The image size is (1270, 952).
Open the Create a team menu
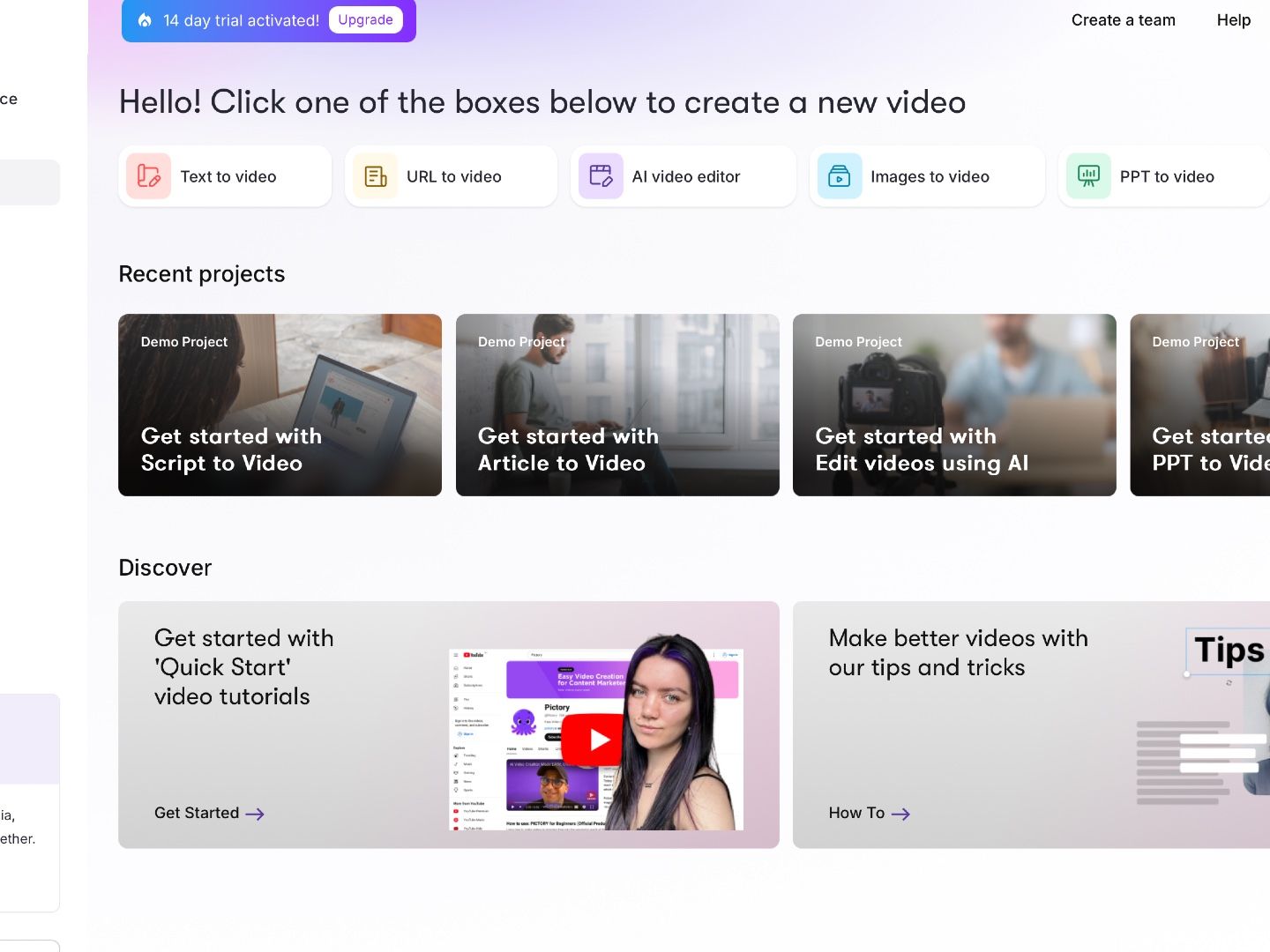coord(1123,19)
